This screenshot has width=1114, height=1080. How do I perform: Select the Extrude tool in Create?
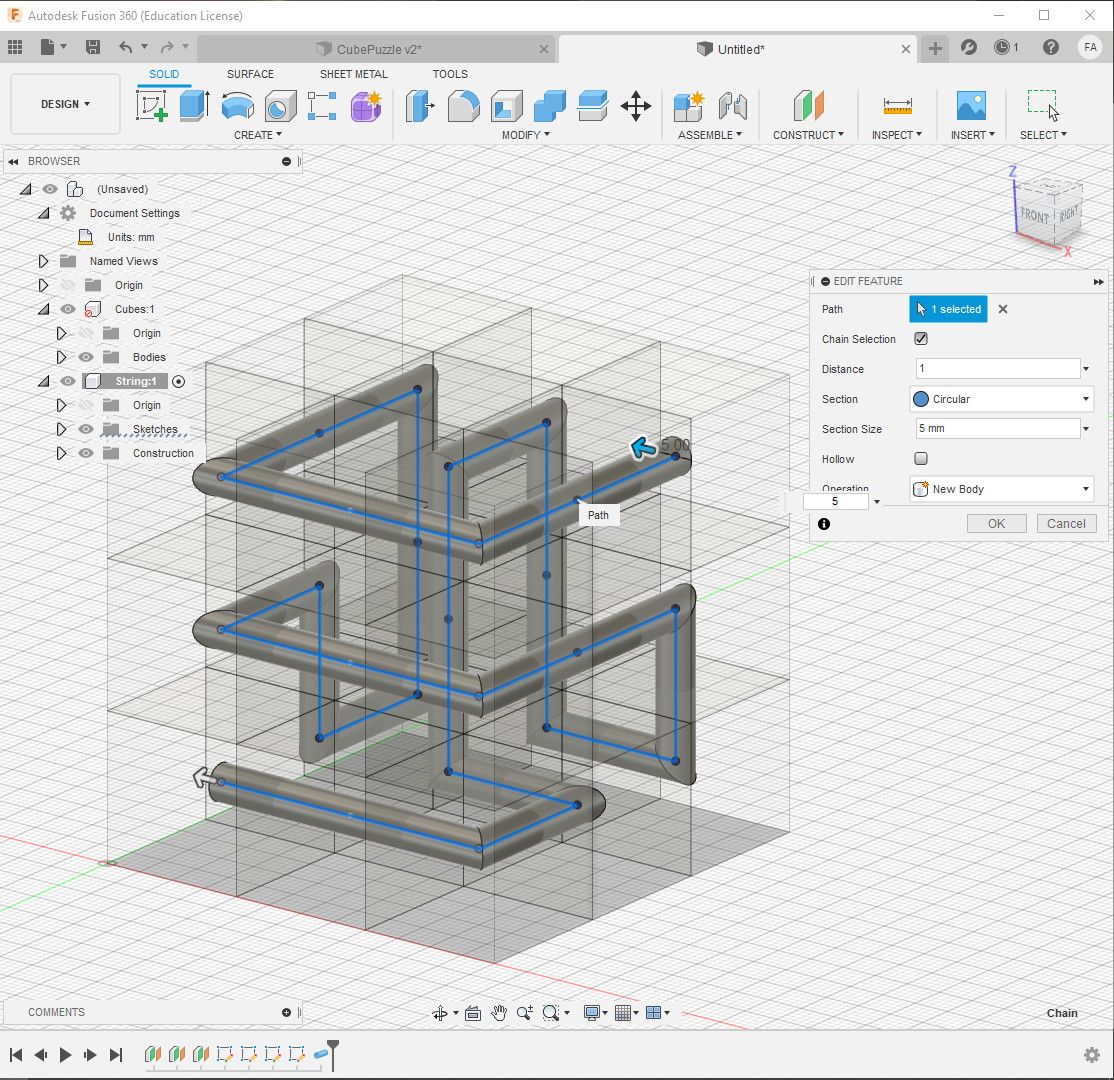tap(194, 105)
